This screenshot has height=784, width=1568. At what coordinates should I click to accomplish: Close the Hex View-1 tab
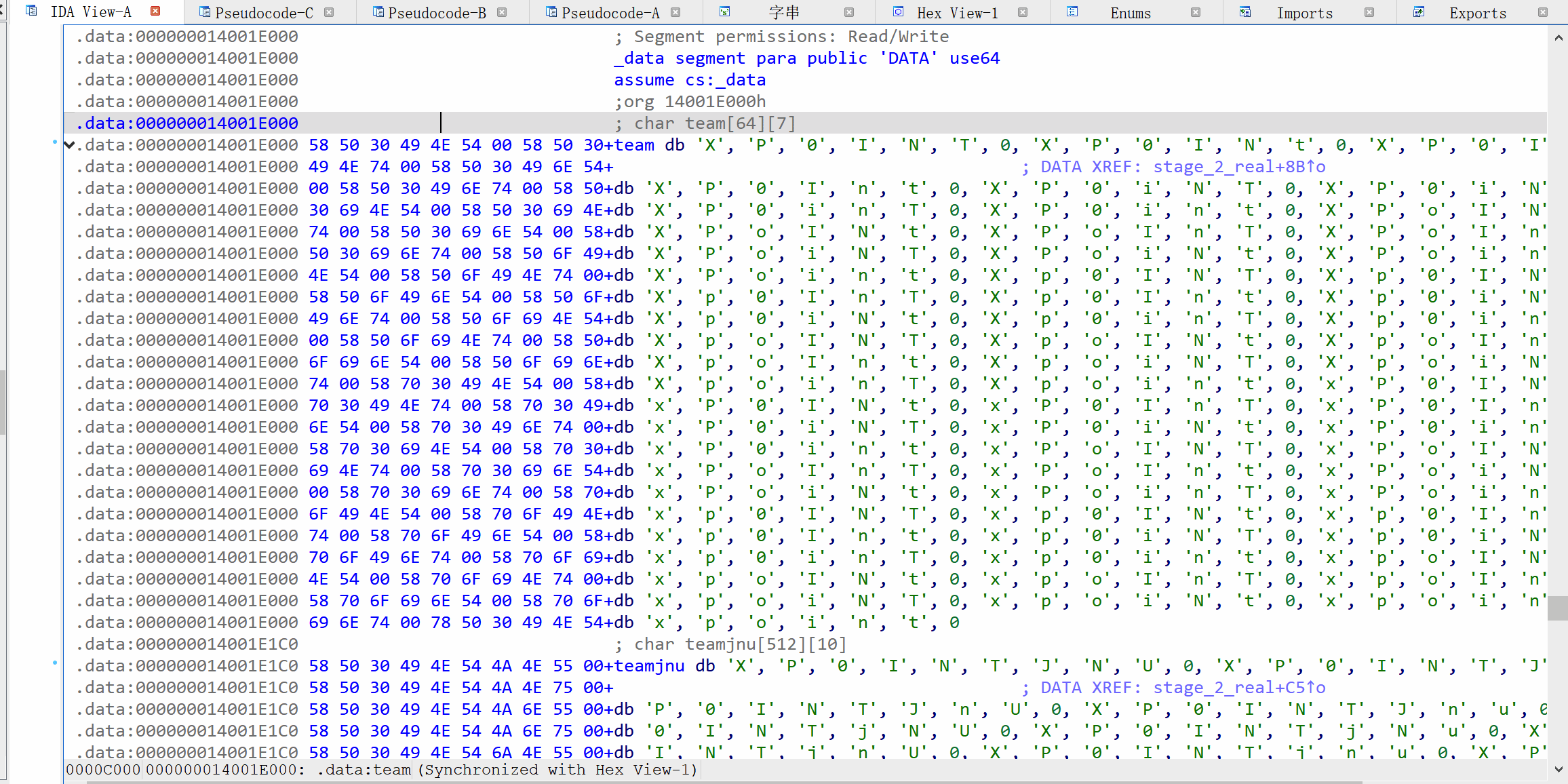click(x=1023, y=12)
